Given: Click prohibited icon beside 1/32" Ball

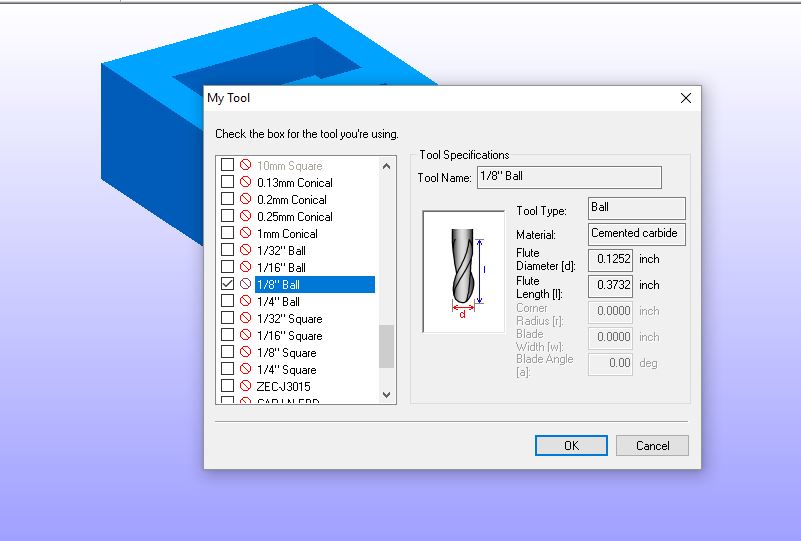Looking at the screenshot, I should (x=246, y=250).
